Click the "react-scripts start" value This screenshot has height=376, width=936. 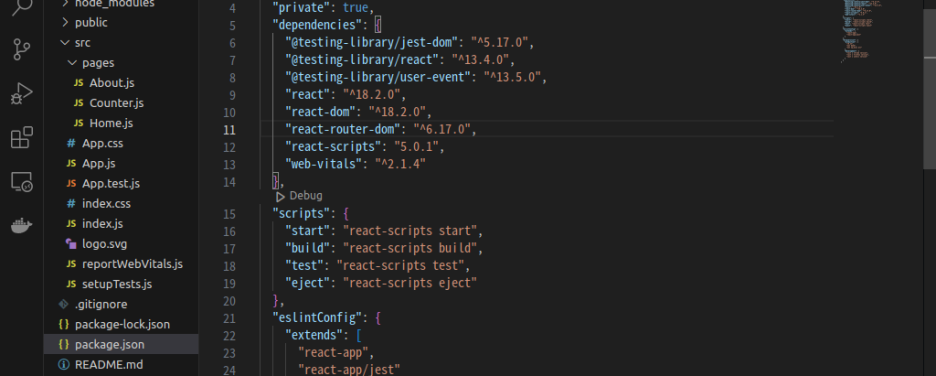(x=410, y=230)
